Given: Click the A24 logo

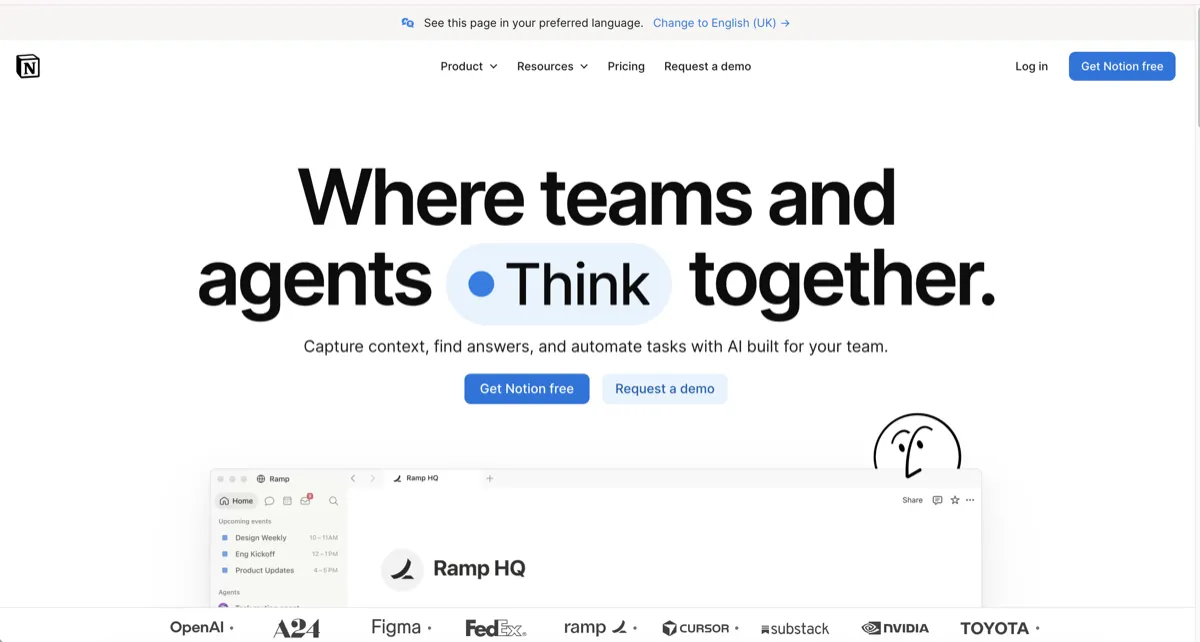Looking at the screenshot, I should (x=297, y=629).
